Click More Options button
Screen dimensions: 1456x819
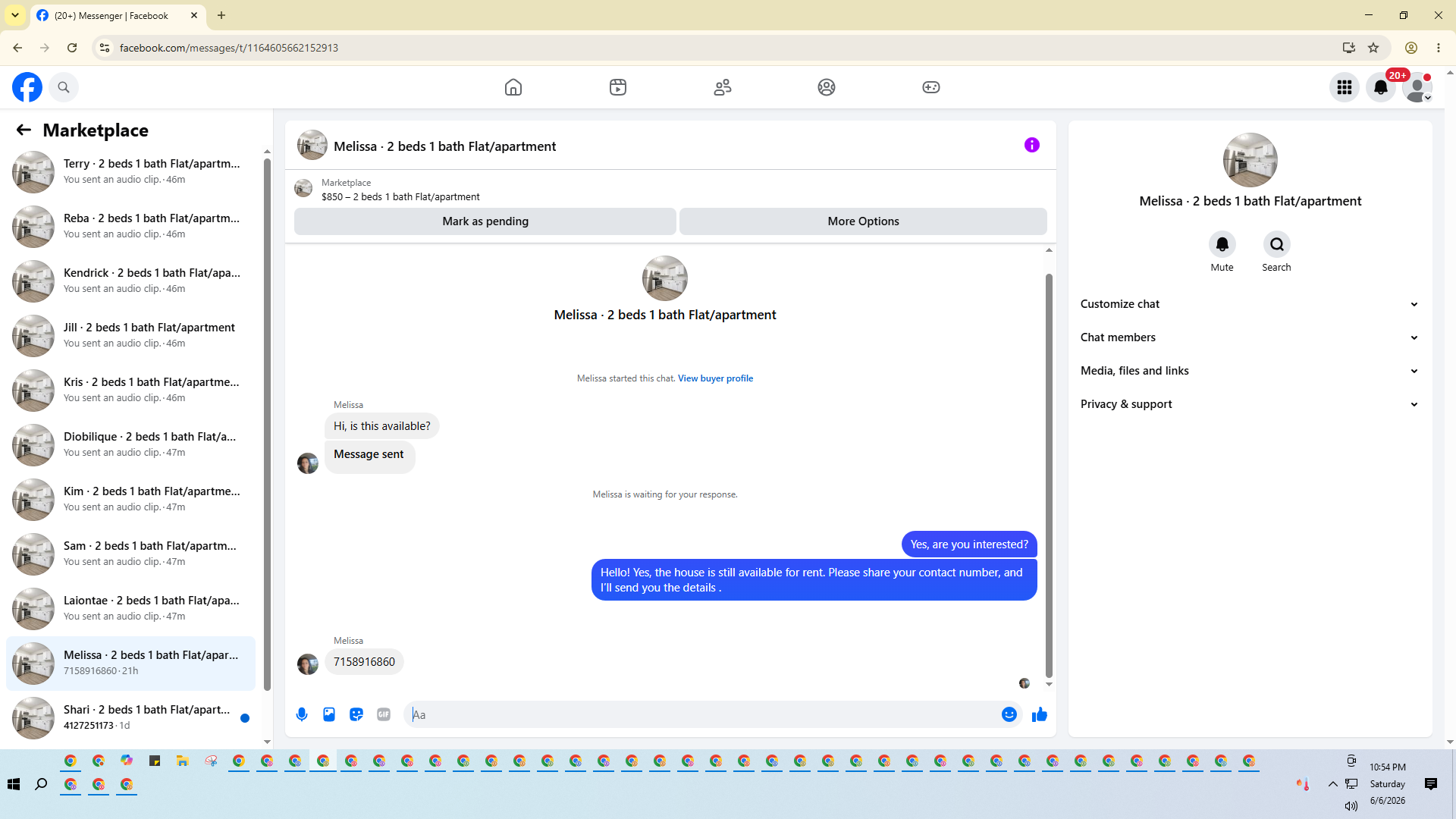[x=863, y=221]
